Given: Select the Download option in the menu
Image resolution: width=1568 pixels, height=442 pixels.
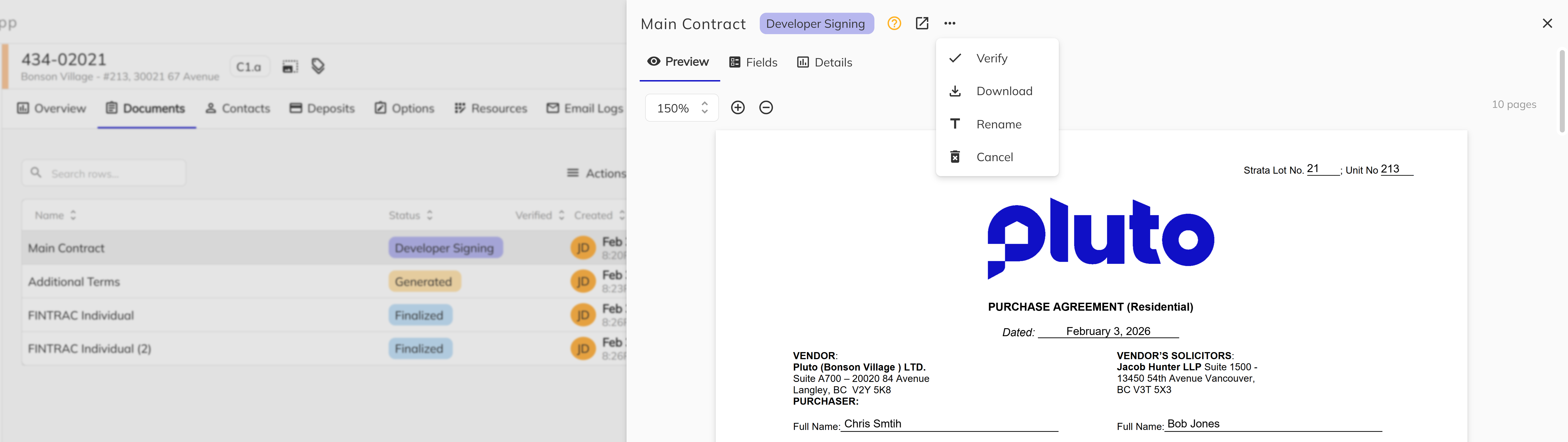Looking at the screenshot, I should [1004, 91].
